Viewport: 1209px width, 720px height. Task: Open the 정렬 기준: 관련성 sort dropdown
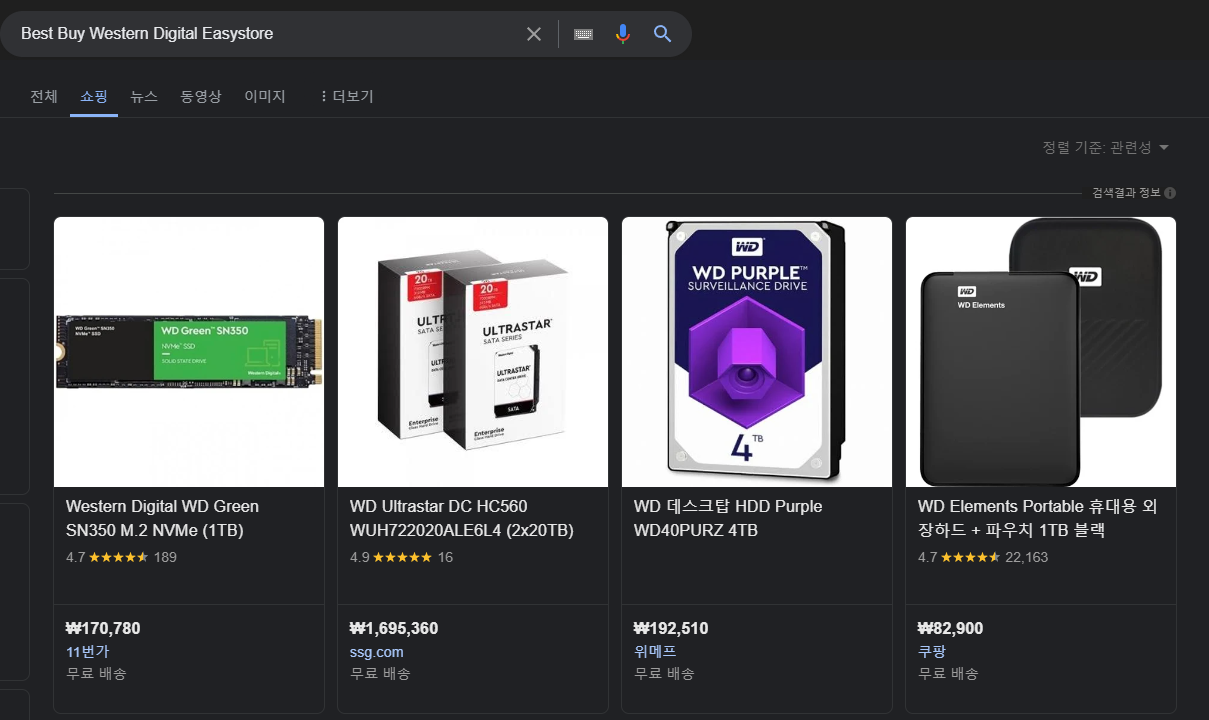[x=1106, y=148]
